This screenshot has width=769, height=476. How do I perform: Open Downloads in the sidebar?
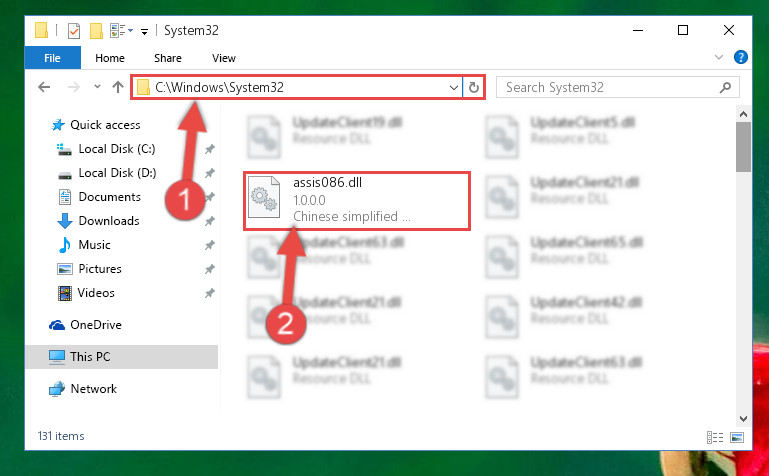109,221
